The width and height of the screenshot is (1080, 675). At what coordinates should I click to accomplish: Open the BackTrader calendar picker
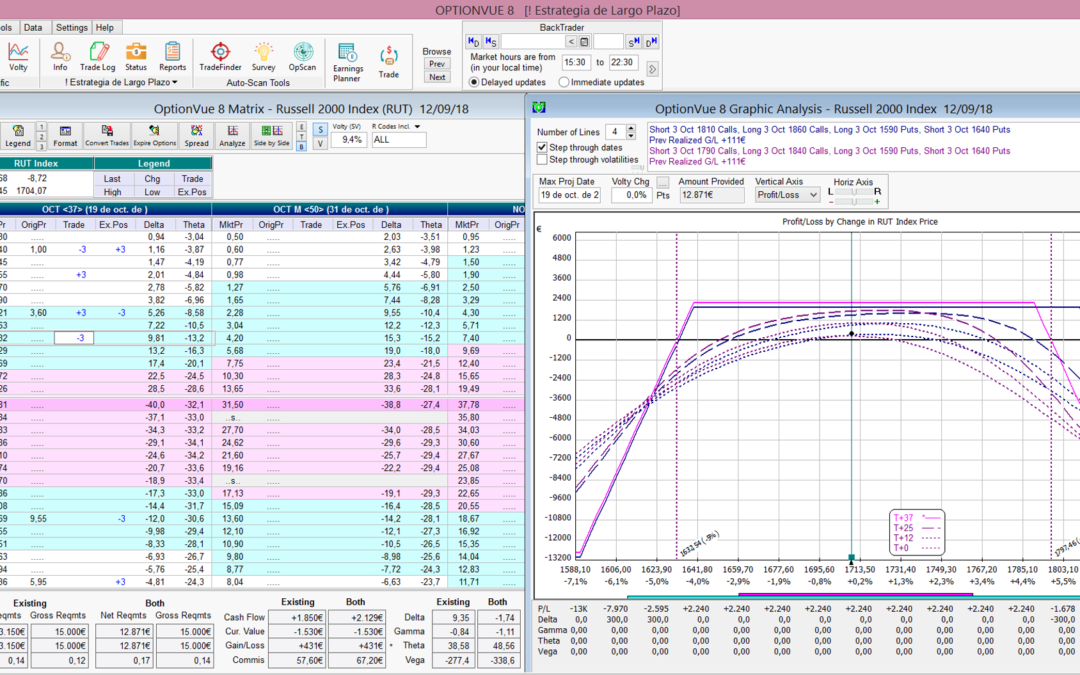(584, 42)
